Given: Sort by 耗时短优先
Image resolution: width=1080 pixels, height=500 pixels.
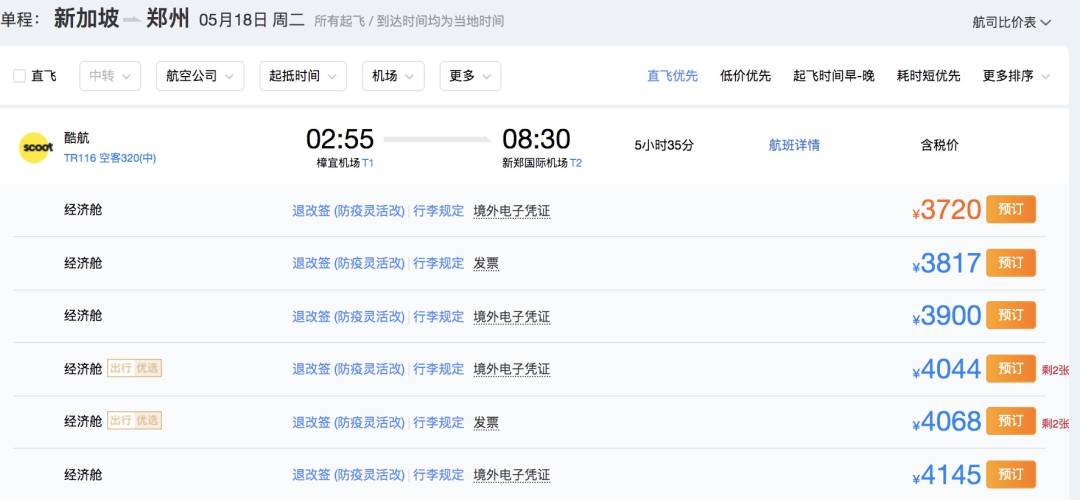Looking at the screenshot, I should pos(928,76).
